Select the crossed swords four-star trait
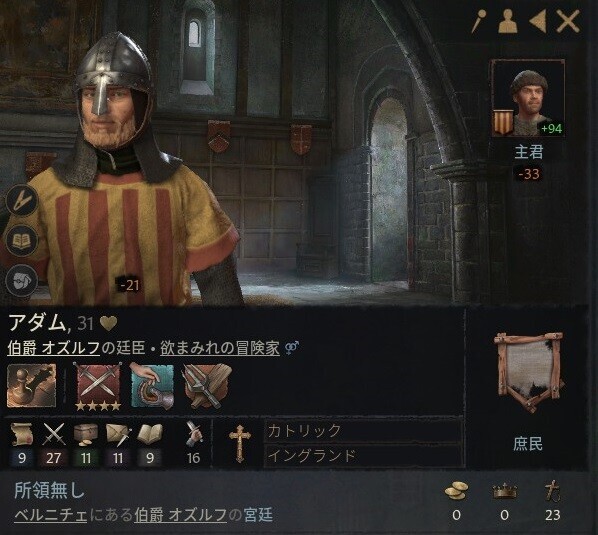The image size is (598, 535). (x=98, y=386)
